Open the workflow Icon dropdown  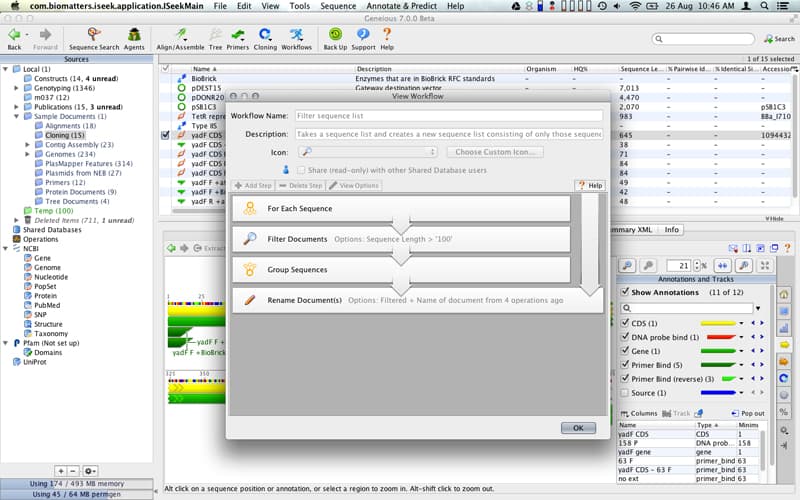coord(367,152)
